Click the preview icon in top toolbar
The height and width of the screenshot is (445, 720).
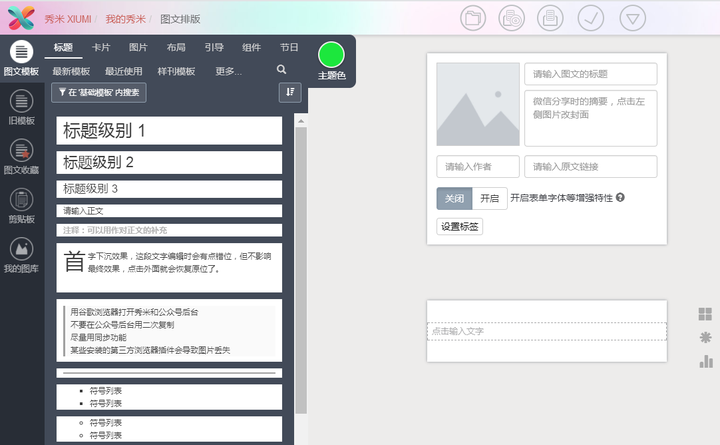[x=512, y=18]
